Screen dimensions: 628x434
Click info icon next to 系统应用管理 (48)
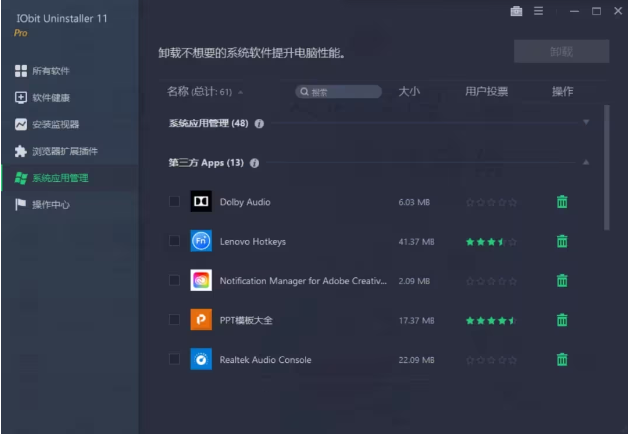pyautogui.click(x=259, y=124)
